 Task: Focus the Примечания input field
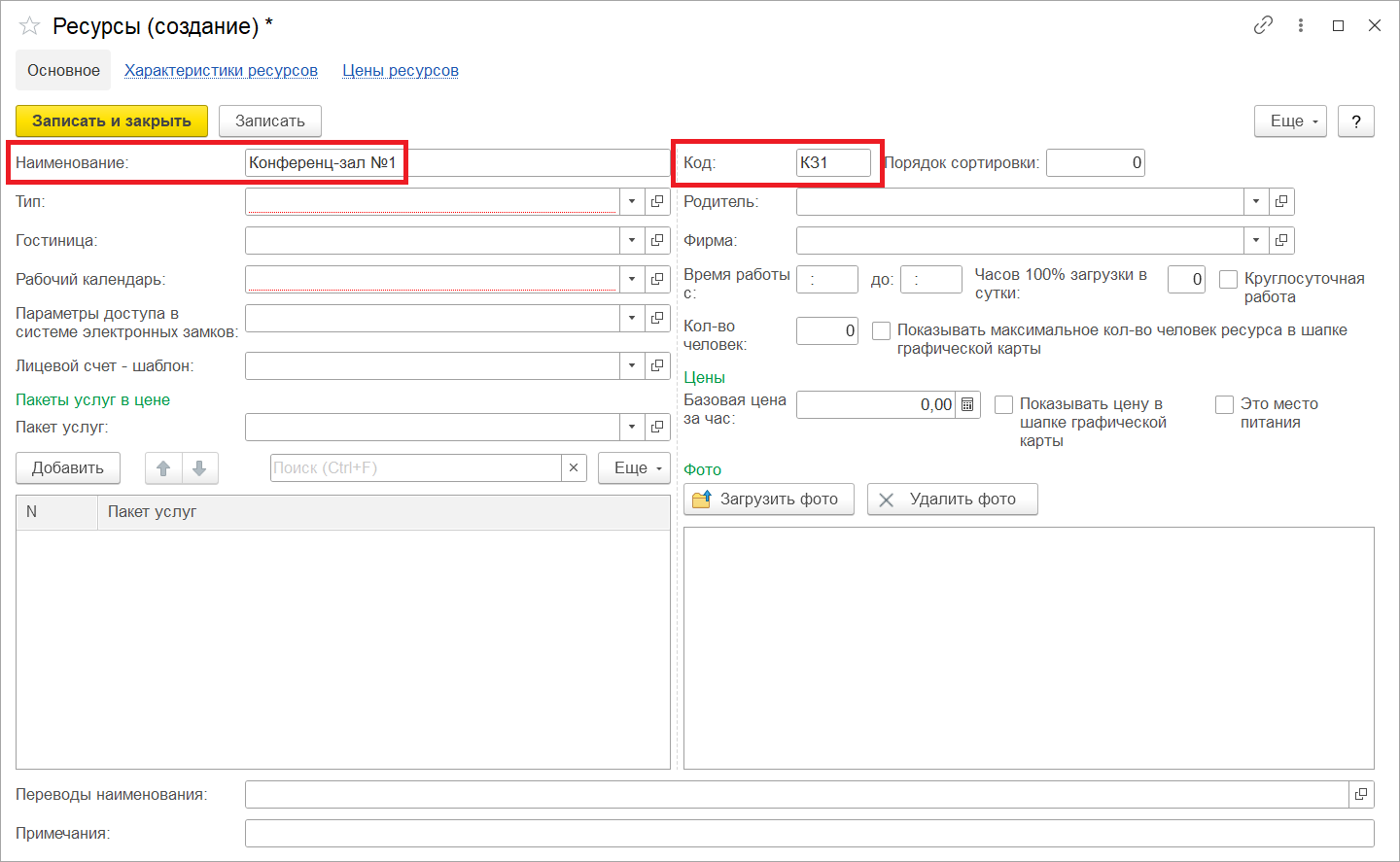tap(810, 833)
